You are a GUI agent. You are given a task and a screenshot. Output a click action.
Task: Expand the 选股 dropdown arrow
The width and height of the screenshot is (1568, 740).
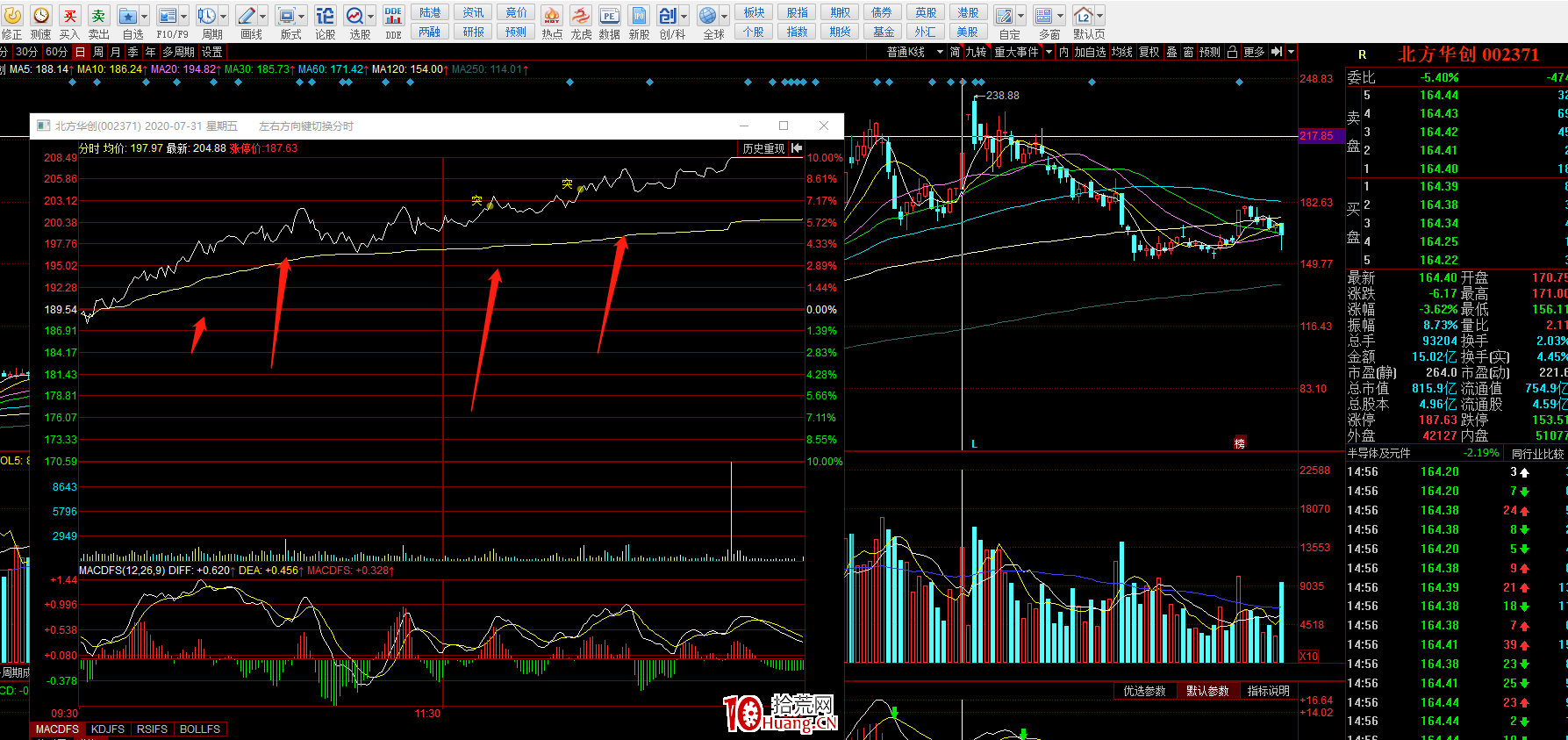point(371,16)
